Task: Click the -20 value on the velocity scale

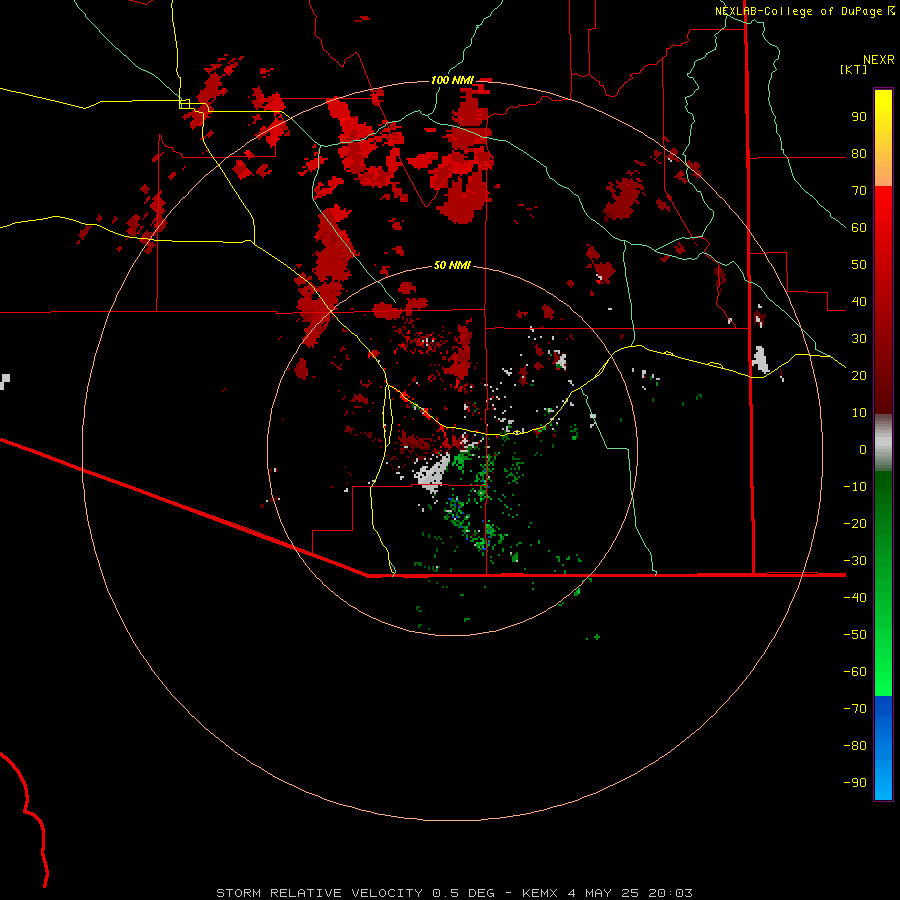Action: (x=855, y=523)
